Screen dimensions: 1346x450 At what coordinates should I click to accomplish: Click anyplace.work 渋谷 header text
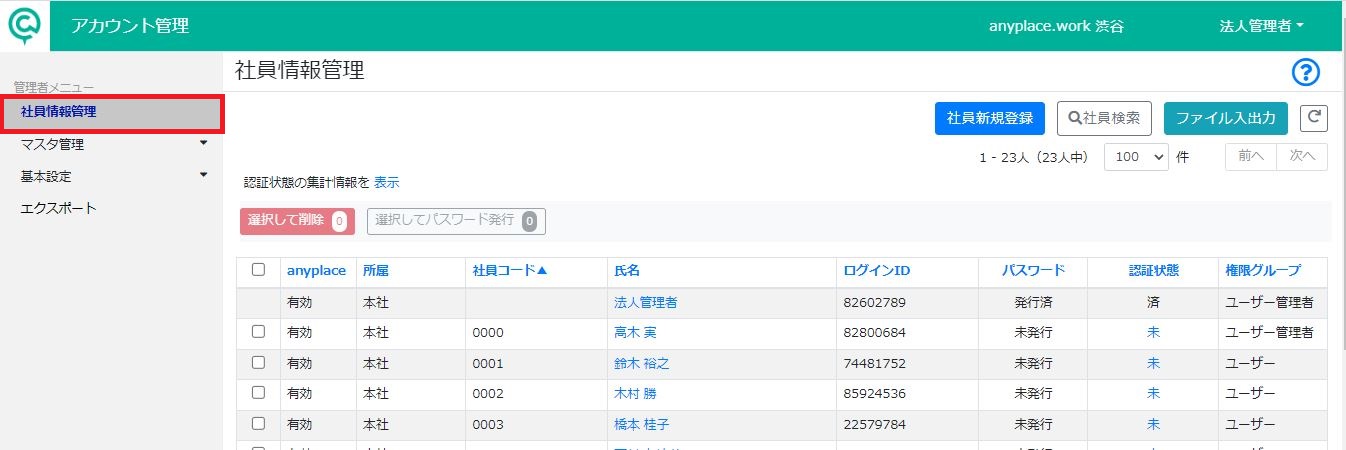[1056, 27]
